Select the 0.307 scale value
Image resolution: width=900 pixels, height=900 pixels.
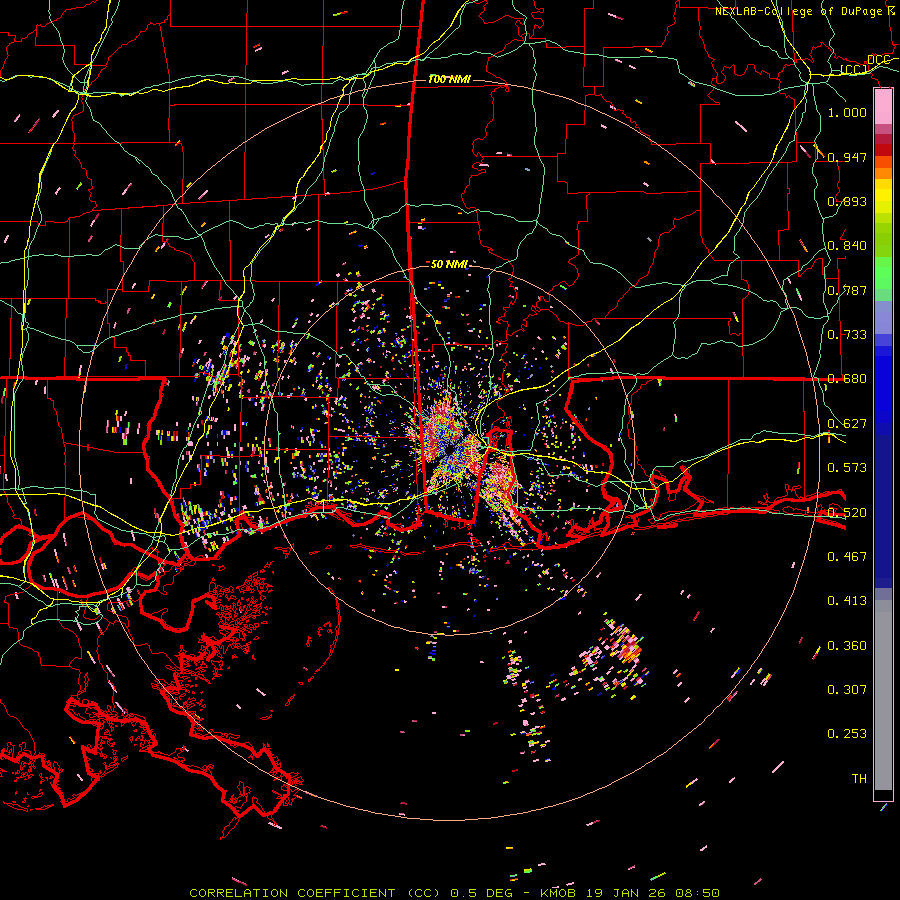pyautogui.click(x=847, y=690)
